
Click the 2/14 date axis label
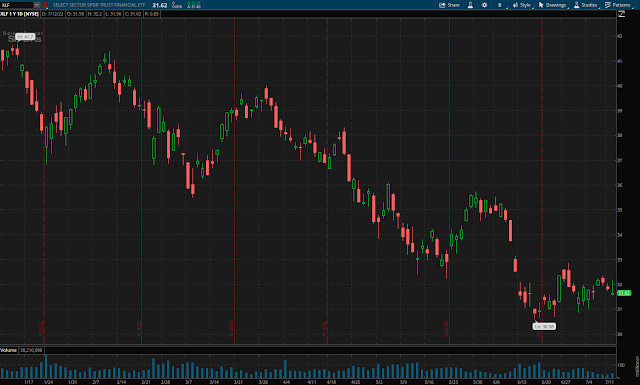coord(121,382)
